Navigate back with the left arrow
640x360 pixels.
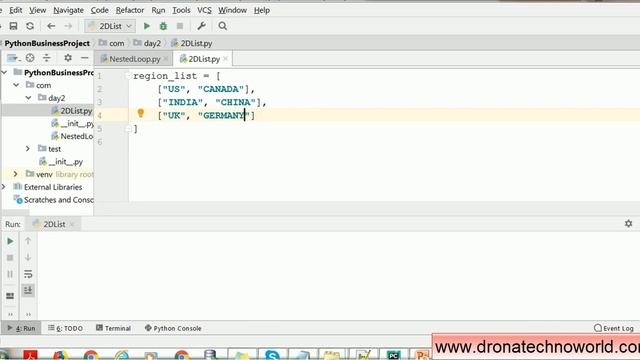pyautogui.click(x=51, y=26)
